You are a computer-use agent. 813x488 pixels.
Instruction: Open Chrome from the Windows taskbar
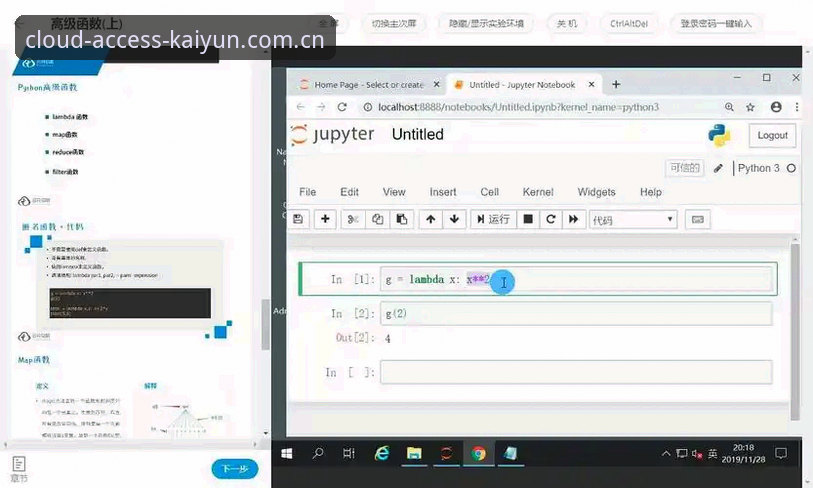click(478, 454)
